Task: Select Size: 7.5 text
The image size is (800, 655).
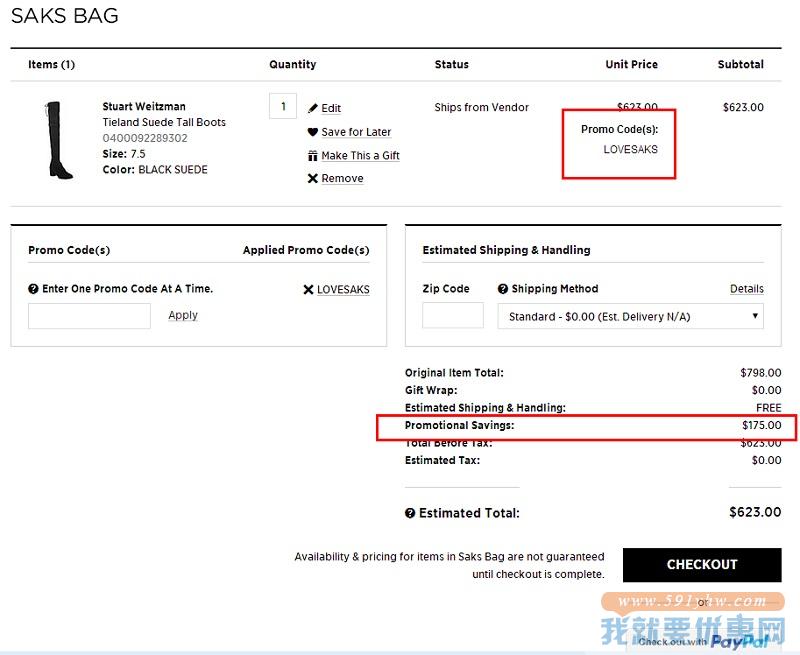Action: (x=124, y=154)
